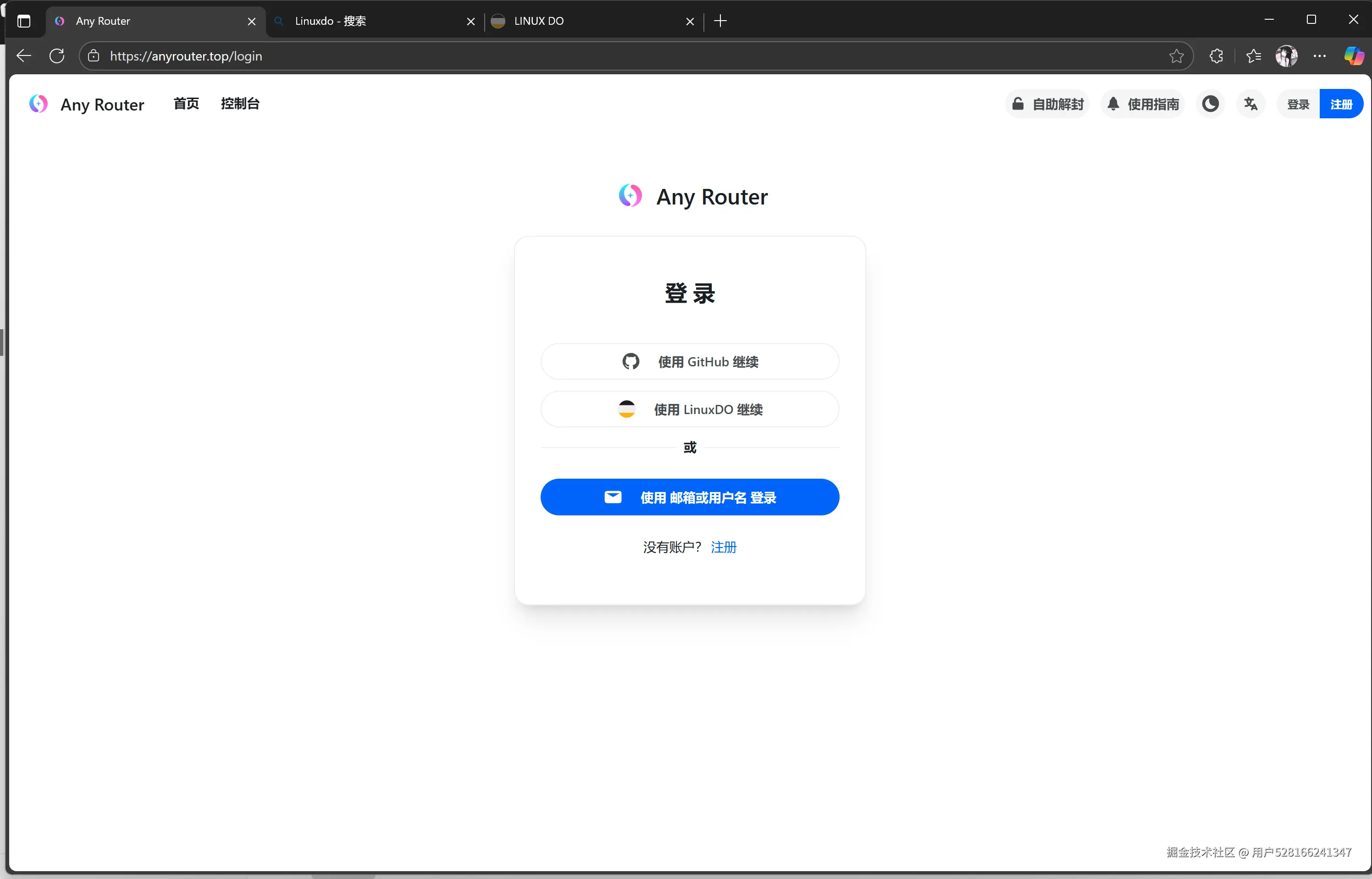This screenshot has width=1372, height=879.
Task: Open the language translation selector
Action: point(1251,104)
